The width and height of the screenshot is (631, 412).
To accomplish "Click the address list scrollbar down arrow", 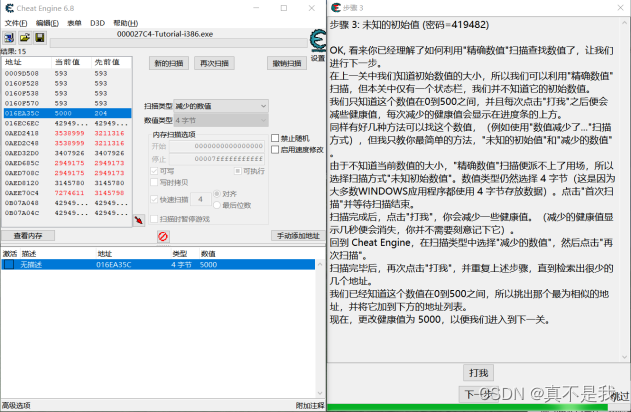I will 320,393.
